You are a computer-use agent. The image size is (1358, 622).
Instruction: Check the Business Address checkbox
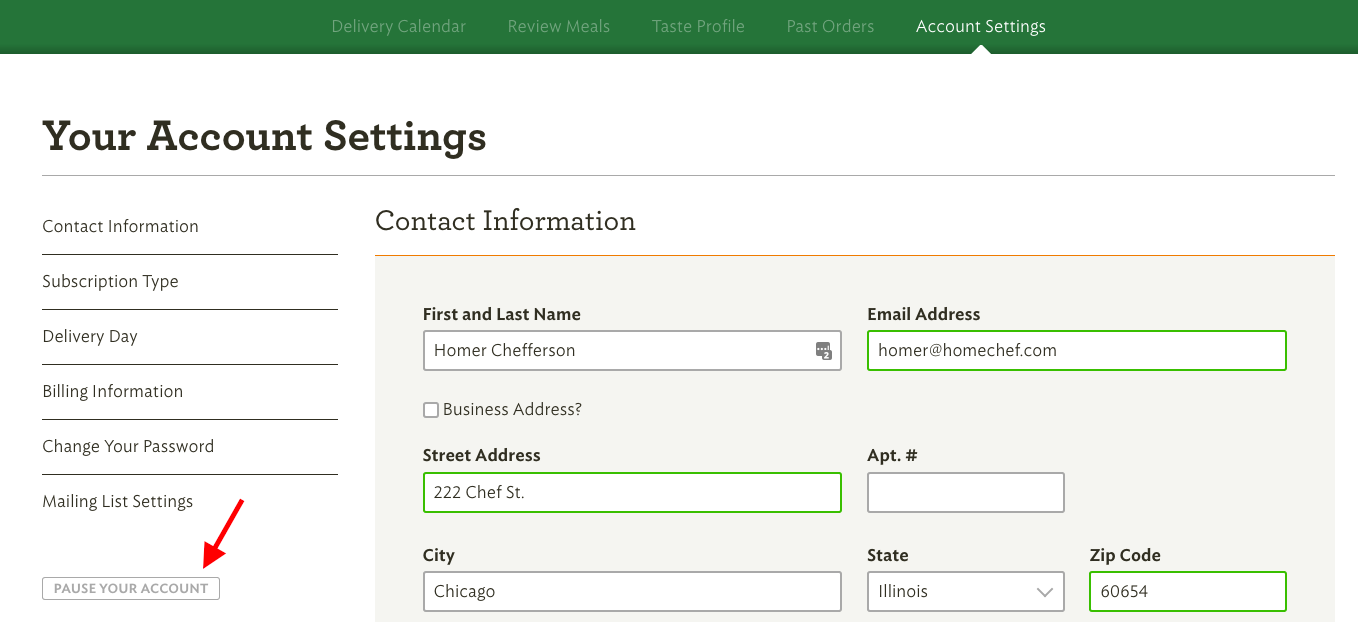coord(431,410)
